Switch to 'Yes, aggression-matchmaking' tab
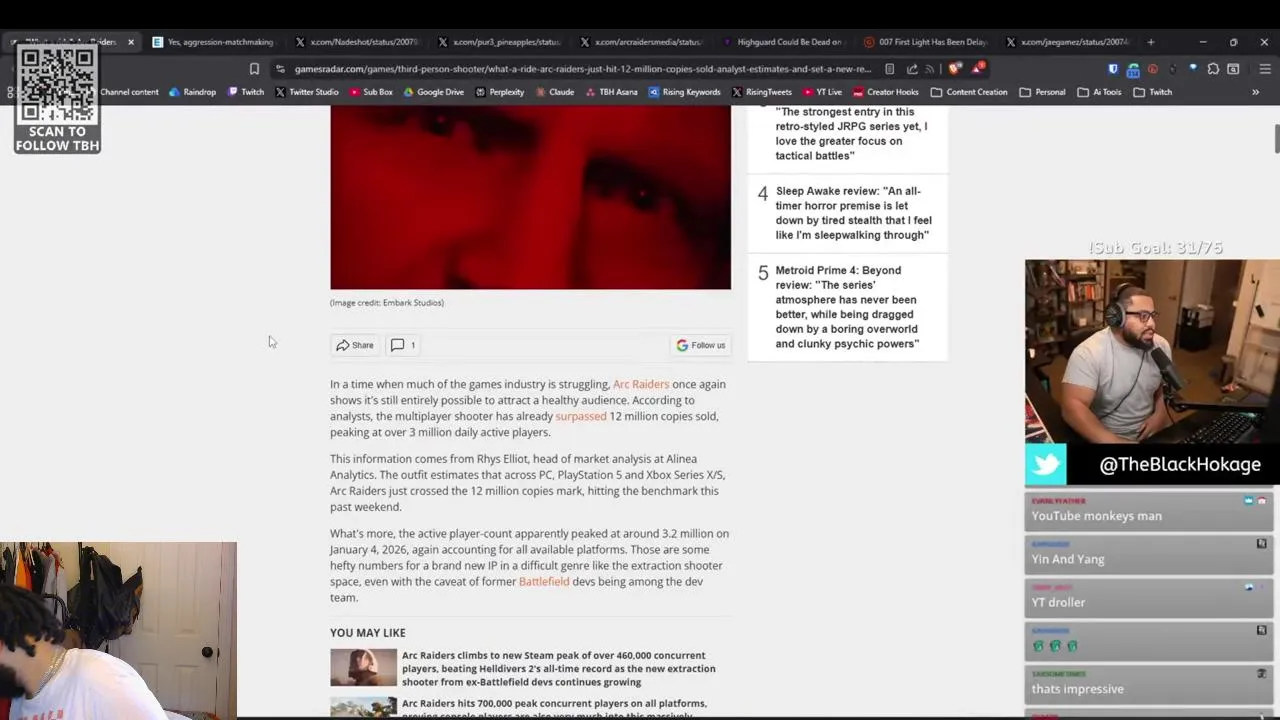 [213, 42]
